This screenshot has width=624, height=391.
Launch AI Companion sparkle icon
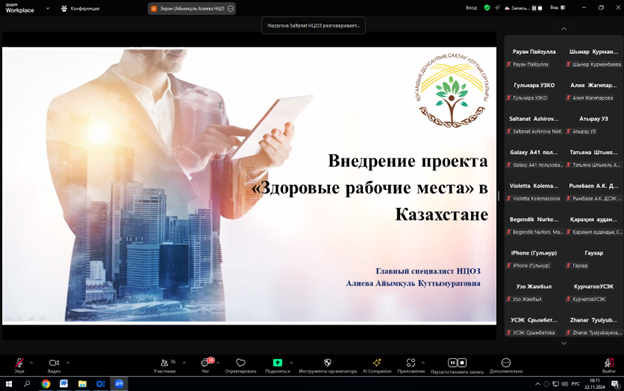click(x=377, y=365)
